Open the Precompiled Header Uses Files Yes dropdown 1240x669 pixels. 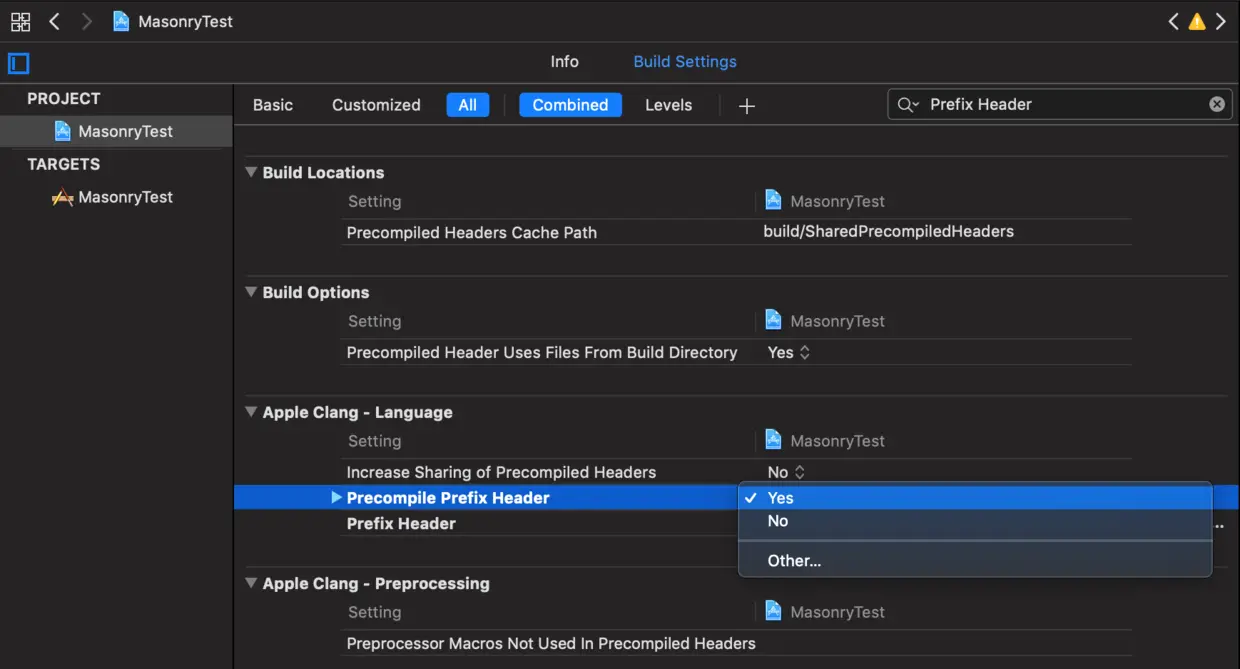point(789,352)
